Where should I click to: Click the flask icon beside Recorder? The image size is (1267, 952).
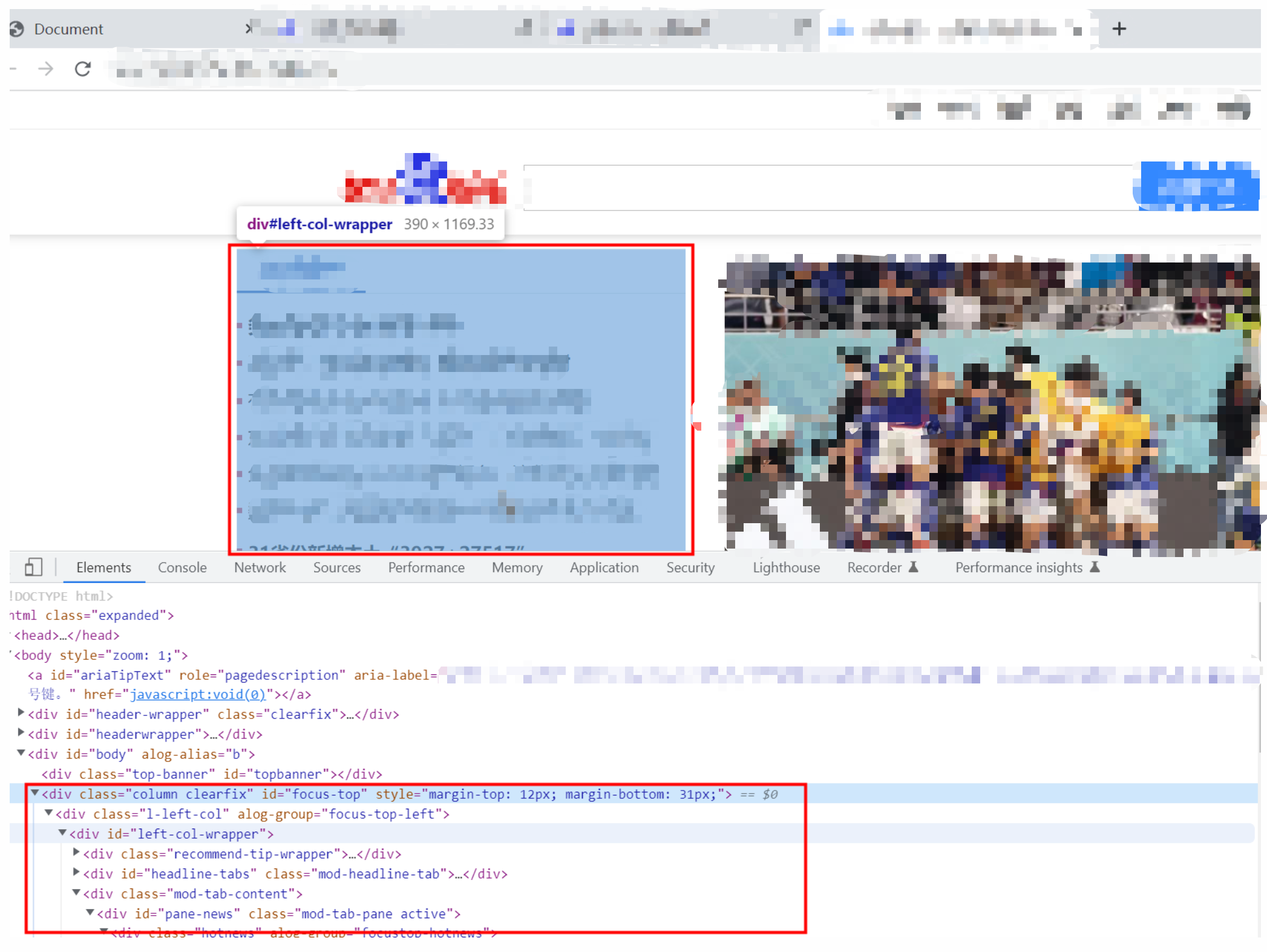click(915, 567)
